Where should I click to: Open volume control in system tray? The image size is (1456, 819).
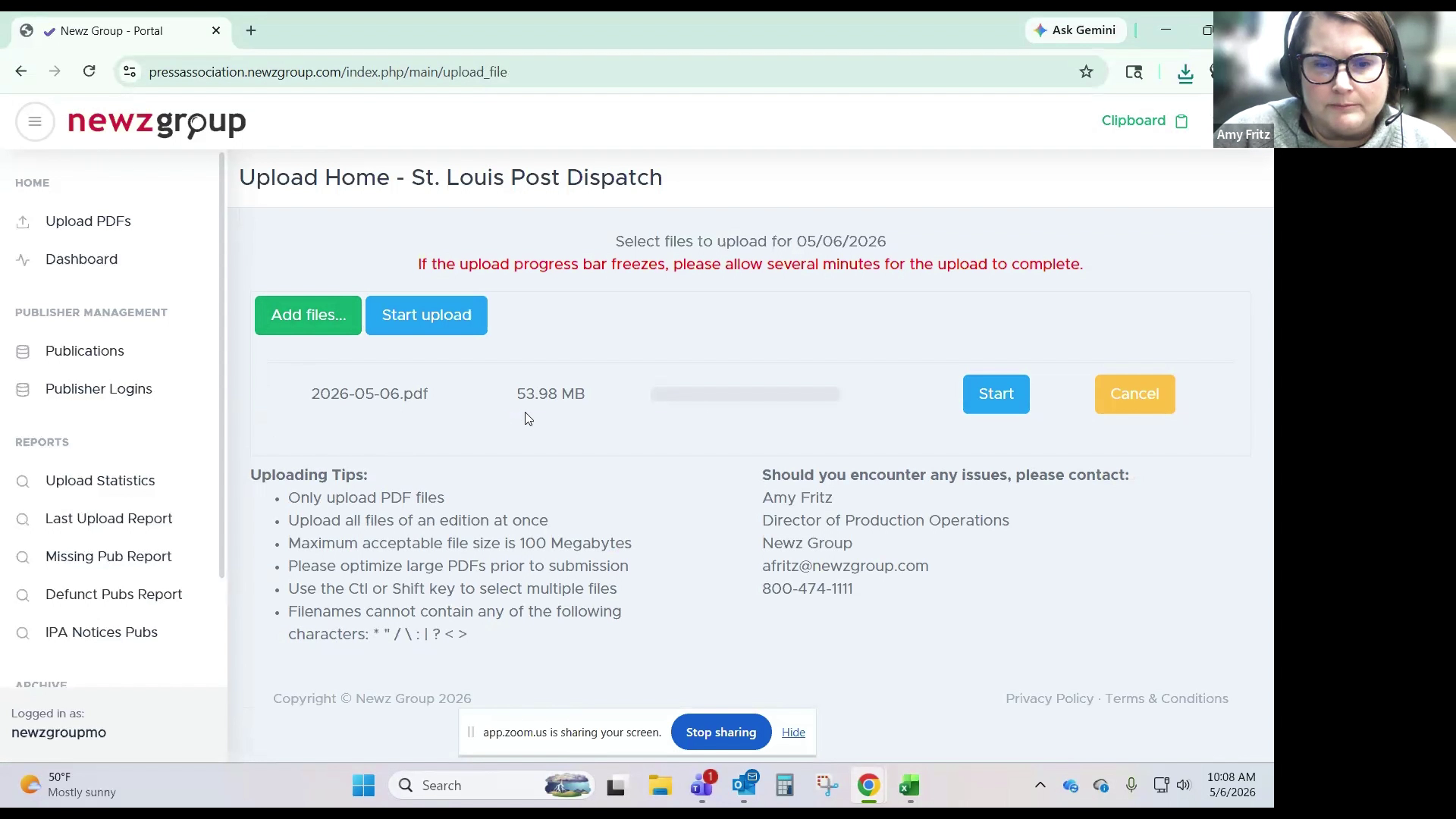pos(1184,785)
